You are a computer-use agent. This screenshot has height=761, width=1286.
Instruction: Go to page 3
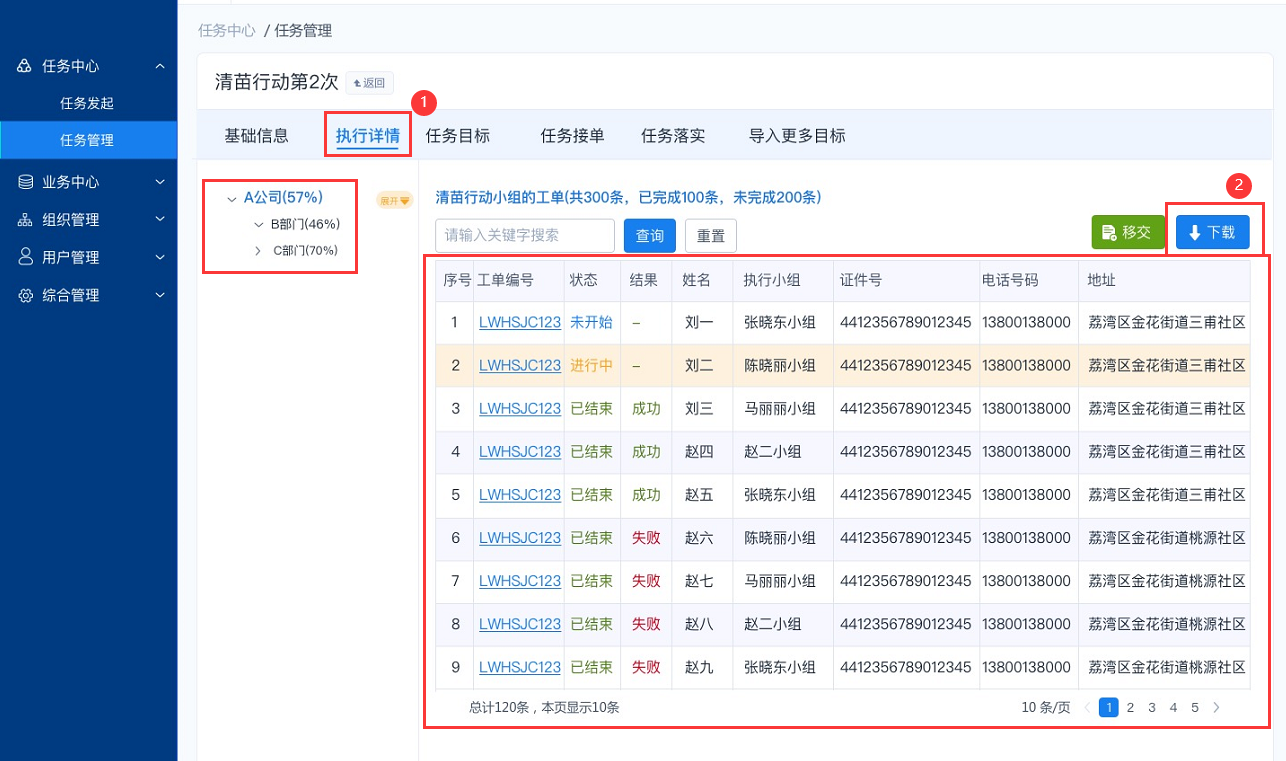pyautogui.click(x=1152, y=707)
